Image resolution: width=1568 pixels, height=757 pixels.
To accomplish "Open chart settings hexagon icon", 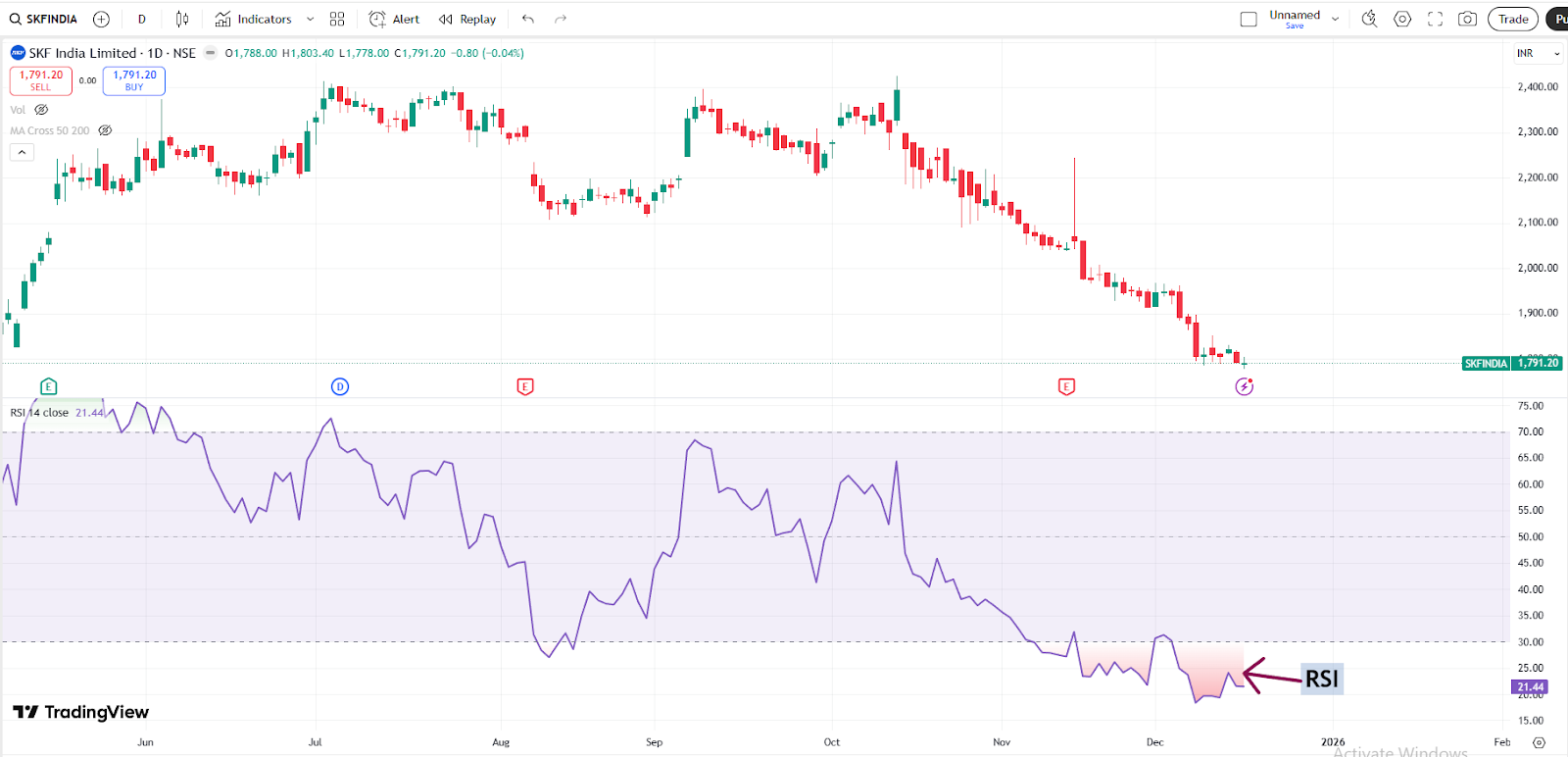I will coord(1402,20).
